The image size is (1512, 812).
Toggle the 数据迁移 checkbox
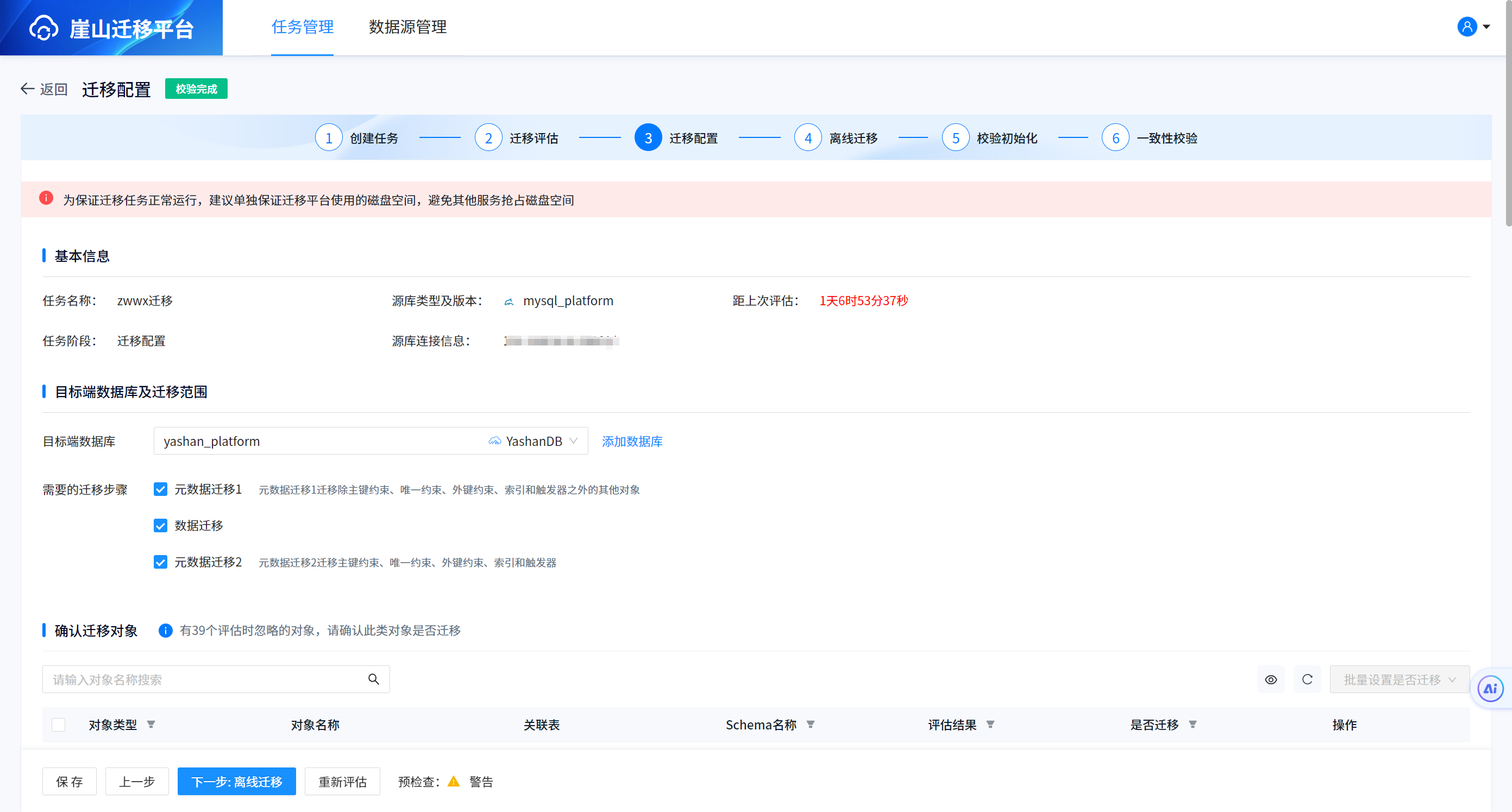click(160, 526)
